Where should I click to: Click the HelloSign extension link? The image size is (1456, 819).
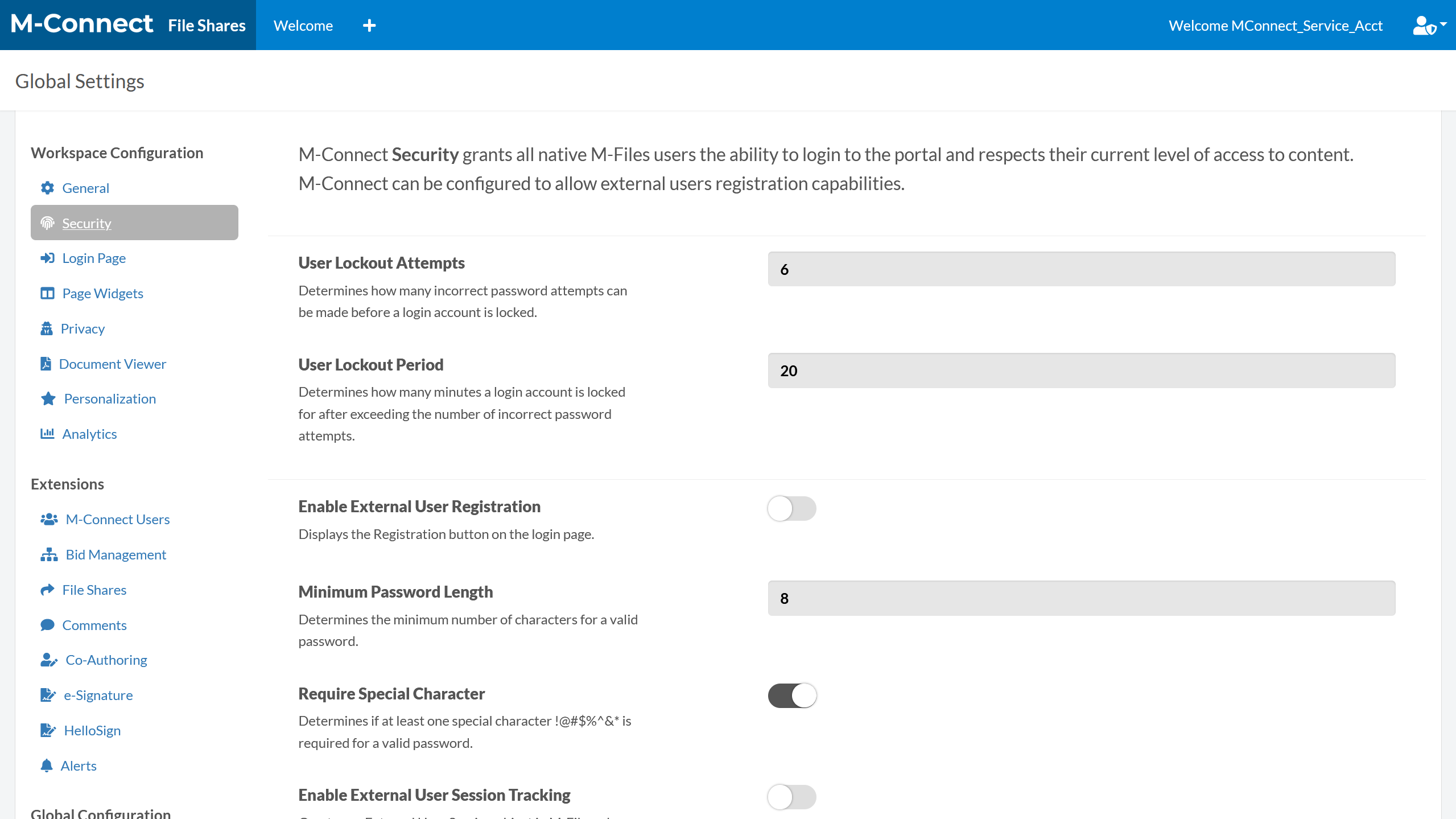[92, 730]
